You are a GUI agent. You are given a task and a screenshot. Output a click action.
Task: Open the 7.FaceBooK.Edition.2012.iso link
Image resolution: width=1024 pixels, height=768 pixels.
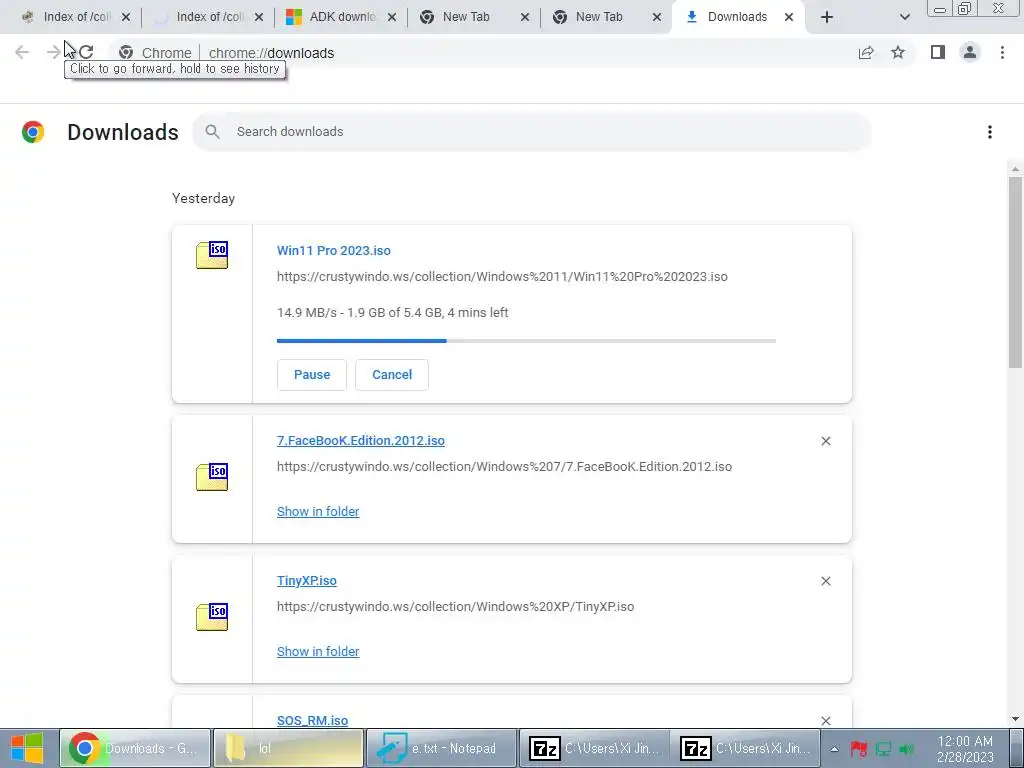360,441
